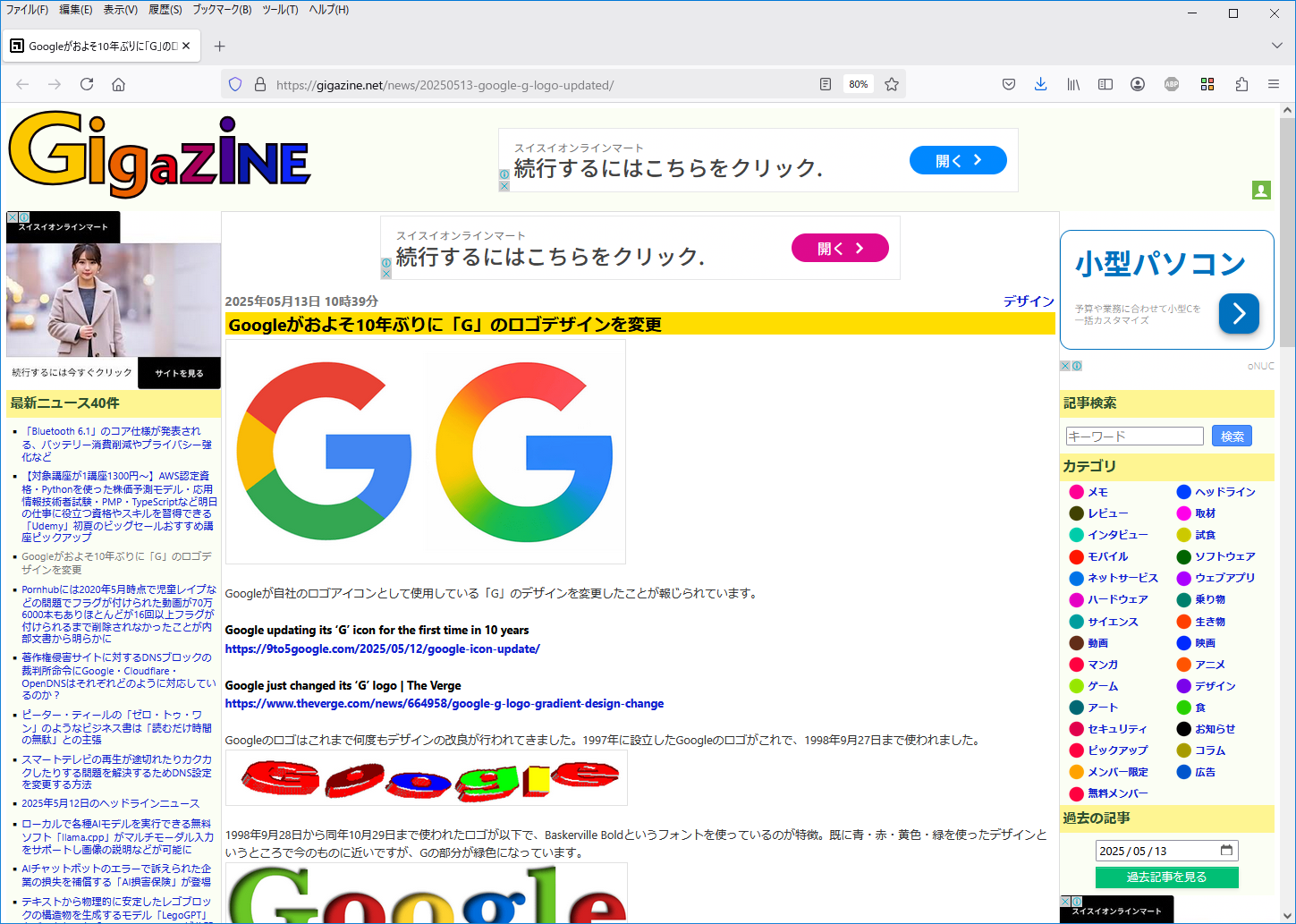View the G logo comparison image
Viewport: 1296px width, 924px height.
click(426, 452)
